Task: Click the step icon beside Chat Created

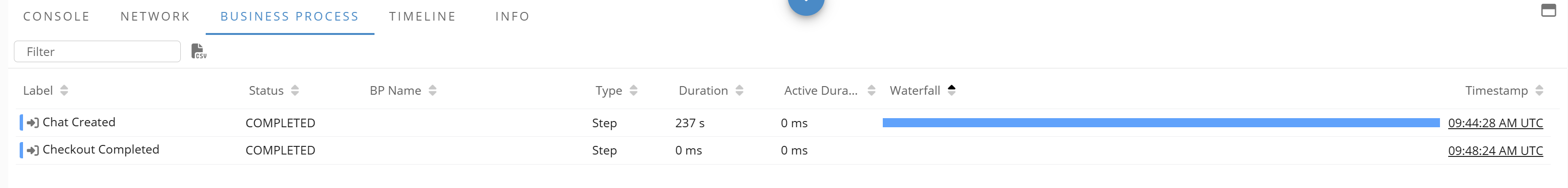Action: (x=33, y=123)
